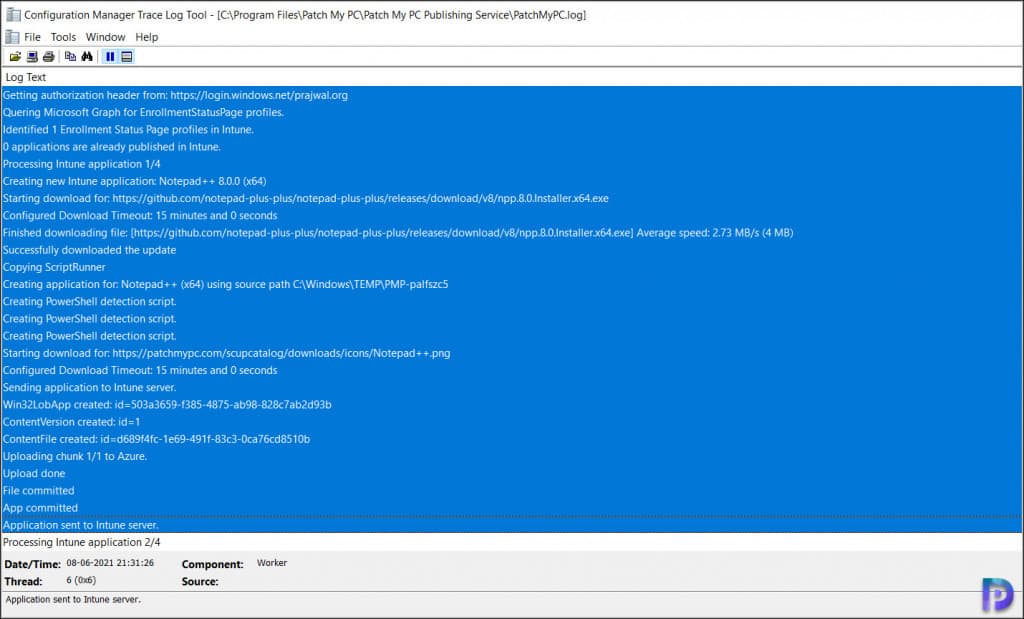Select the 'Successfully downloaded the update' line
The height and width of the screenshot is (619, 1024).
click(511, 250)
